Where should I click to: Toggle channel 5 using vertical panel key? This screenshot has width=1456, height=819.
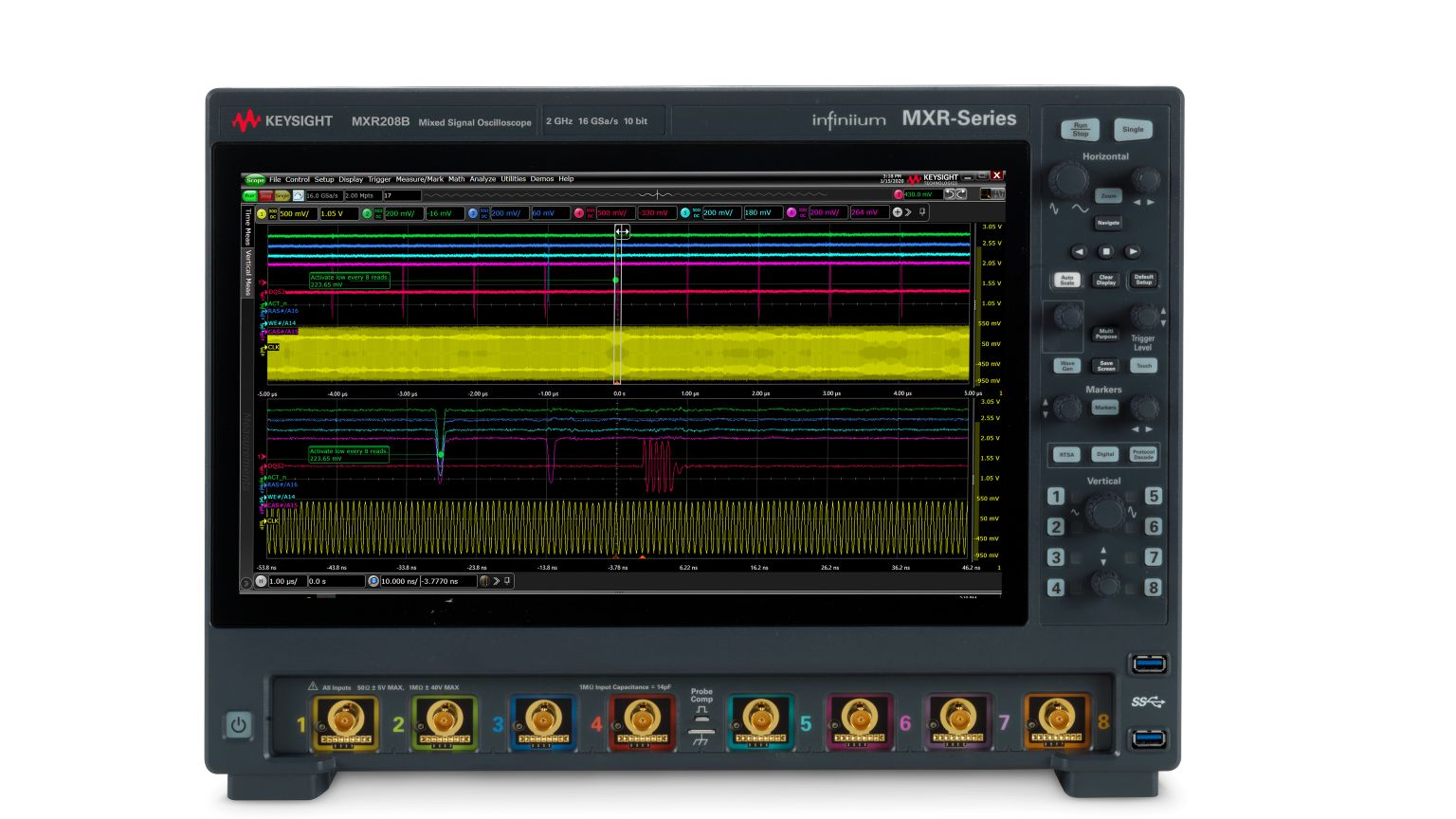pos(1153,497)
